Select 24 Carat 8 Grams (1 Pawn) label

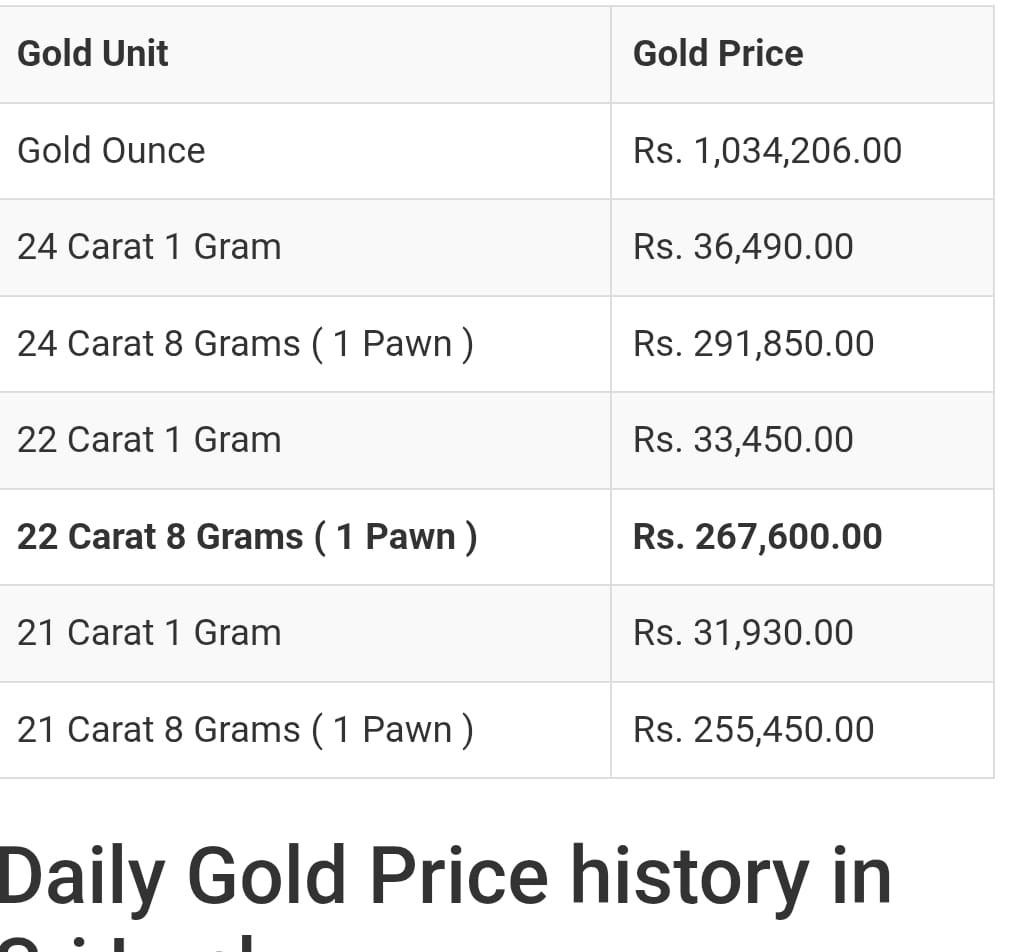pyautogui.click(x=245, y=344)
